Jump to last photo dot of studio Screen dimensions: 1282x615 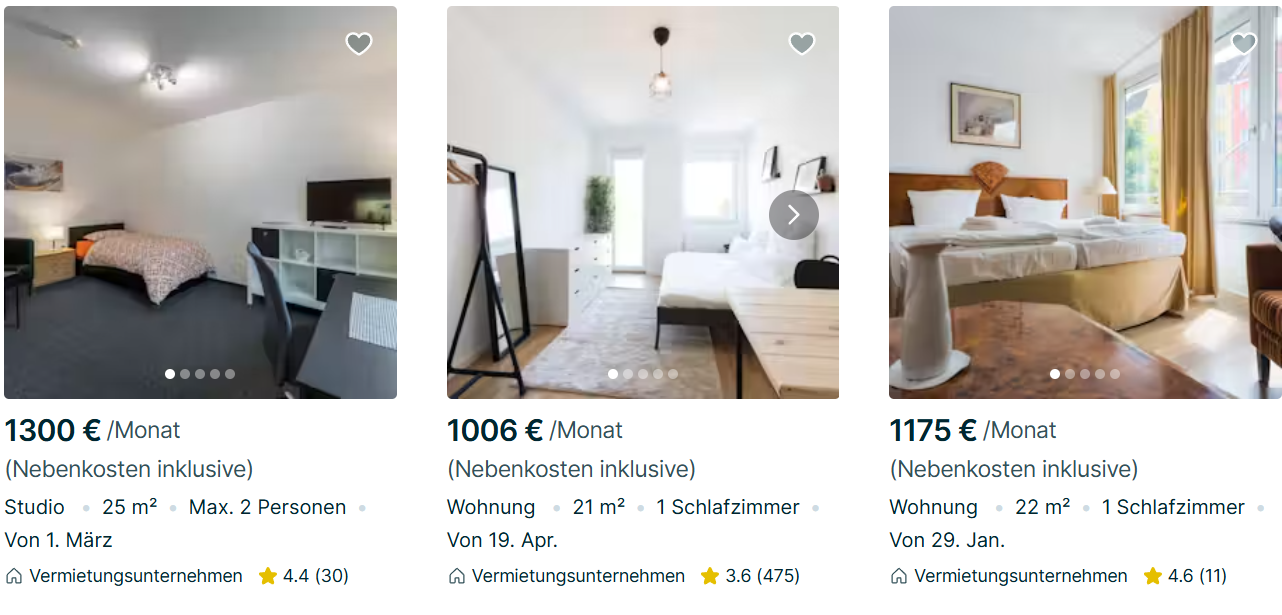tap(230, 374)
